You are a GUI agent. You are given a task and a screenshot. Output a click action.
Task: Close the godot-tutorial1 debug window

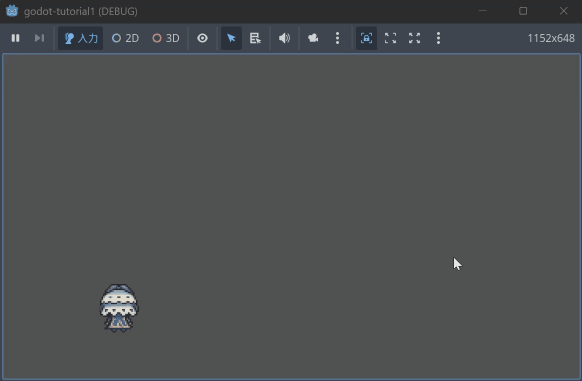[x=563, y=11]
